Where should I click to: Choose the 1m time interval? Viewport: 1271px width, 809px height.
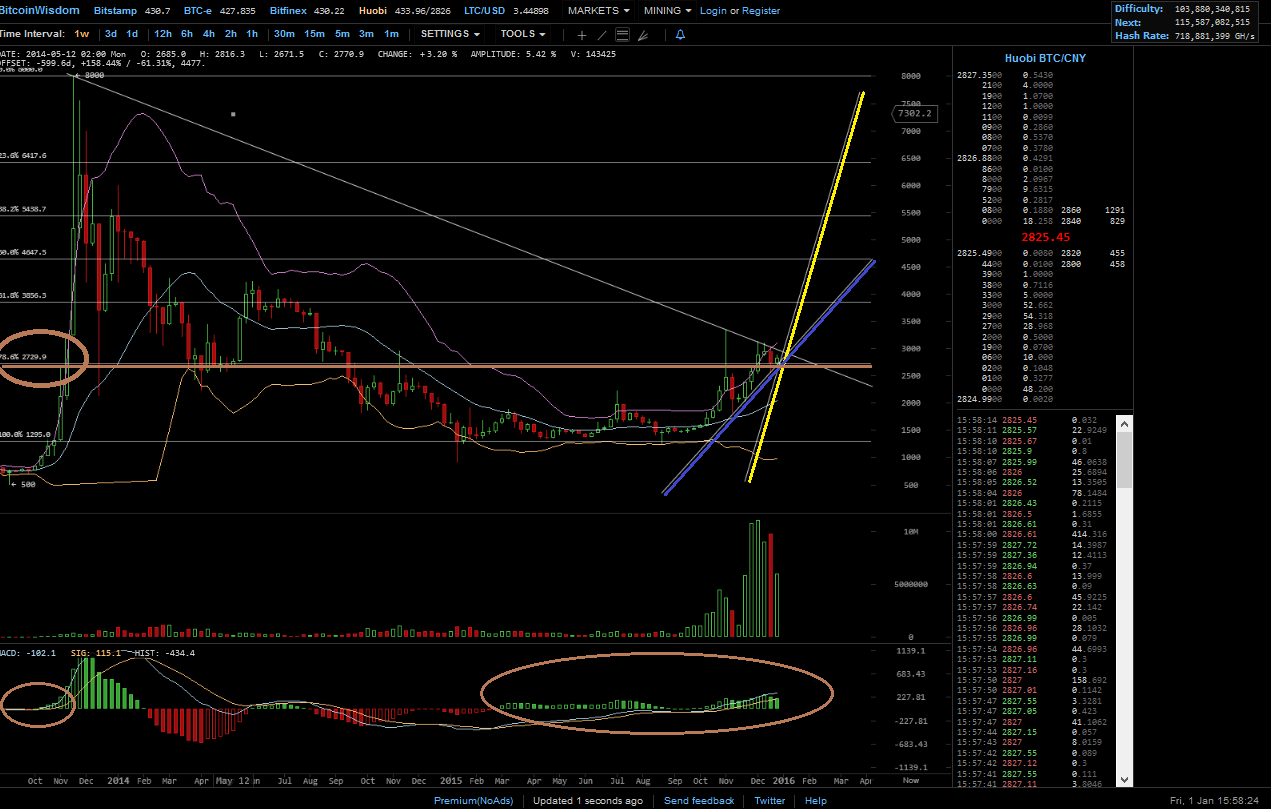pyautogui.click(x=391, y=34)
